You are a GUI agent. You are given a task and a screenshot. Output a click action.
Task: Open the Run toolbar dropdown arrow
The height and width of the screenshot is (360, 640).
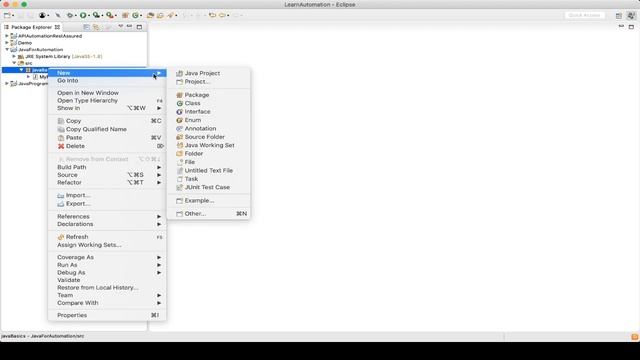89,16
